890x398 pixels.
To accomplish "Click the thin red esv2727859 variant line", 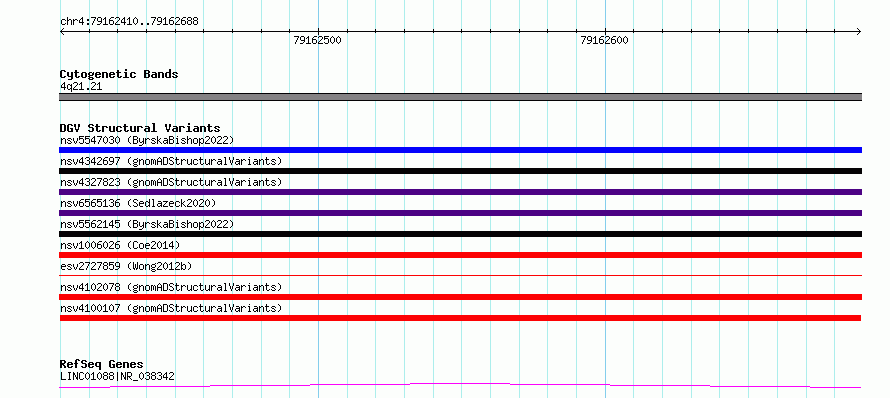I will point(460,275).
